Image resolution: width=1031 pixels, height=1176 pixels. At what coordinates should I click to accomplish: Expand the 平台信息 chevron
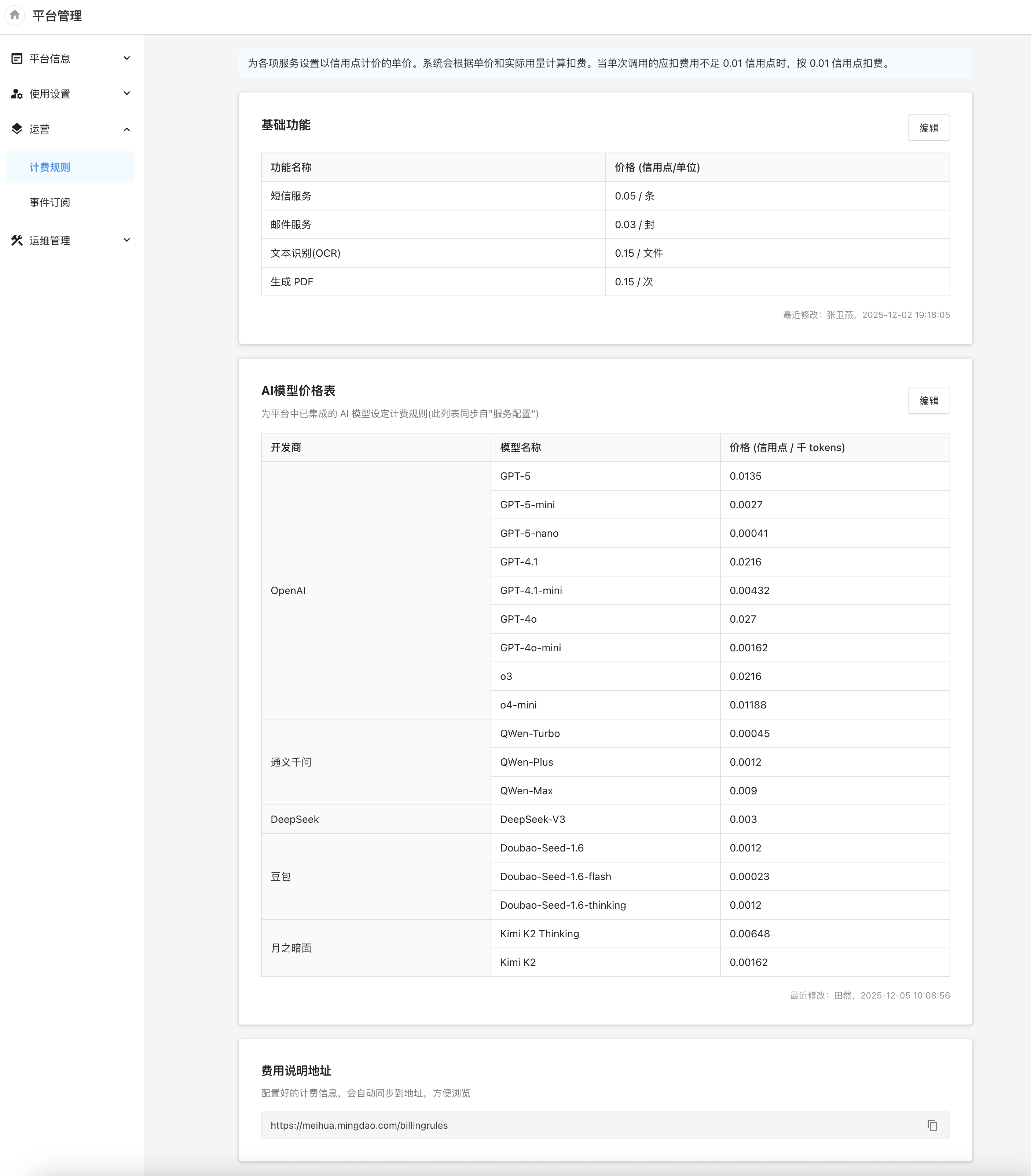pos(126,58)
